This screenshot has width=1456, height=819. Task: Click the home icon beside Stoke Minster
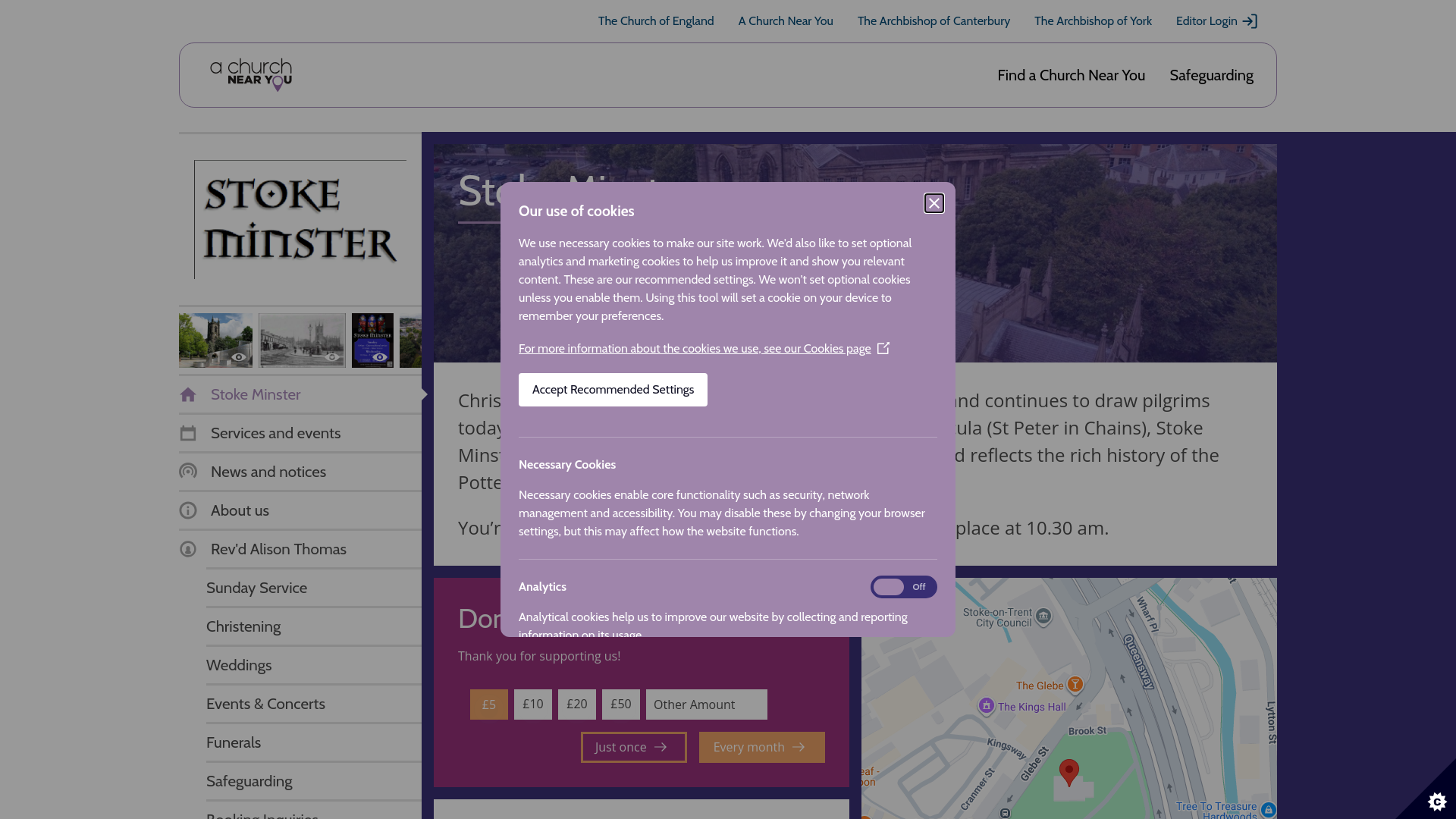[x=188, y=394]
